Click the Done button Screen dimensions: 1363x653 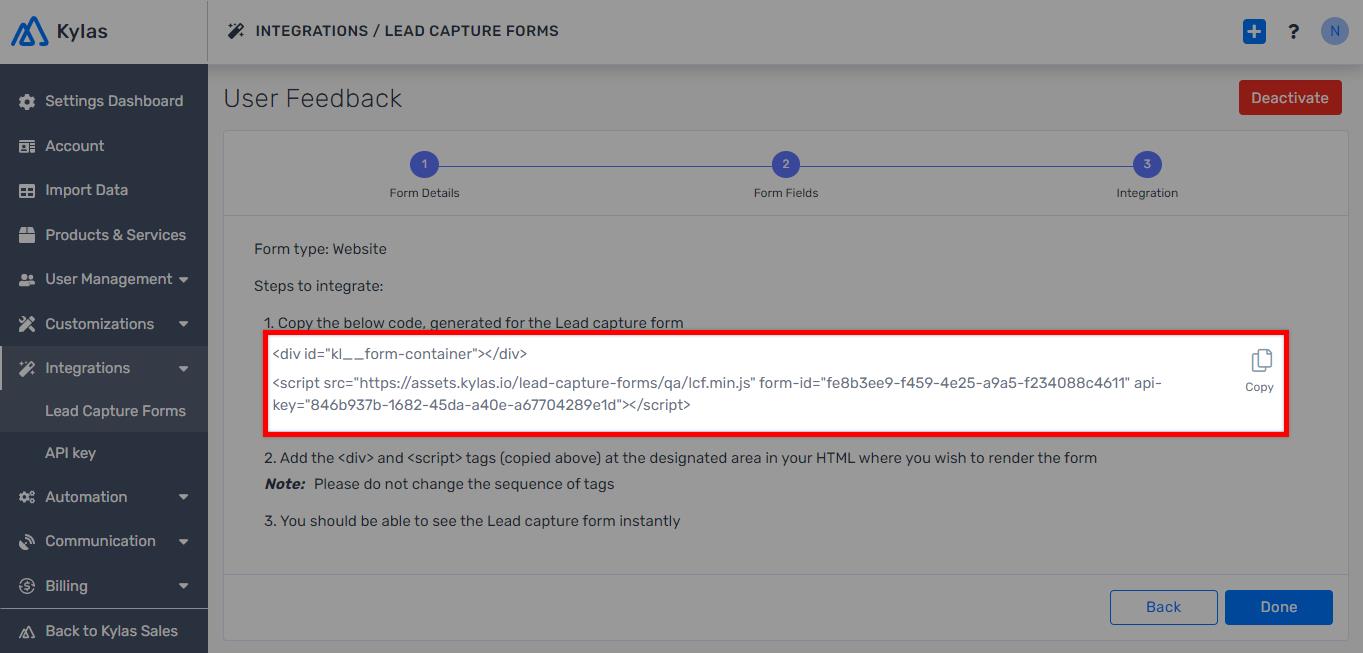tap(1279, 607)
